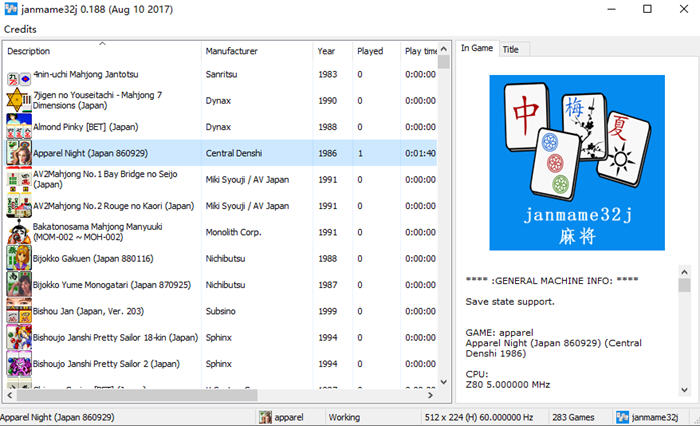Click the Apparel Night game icon
The image size is (700, 426).
pyautogui.click(x=19, y=153)
